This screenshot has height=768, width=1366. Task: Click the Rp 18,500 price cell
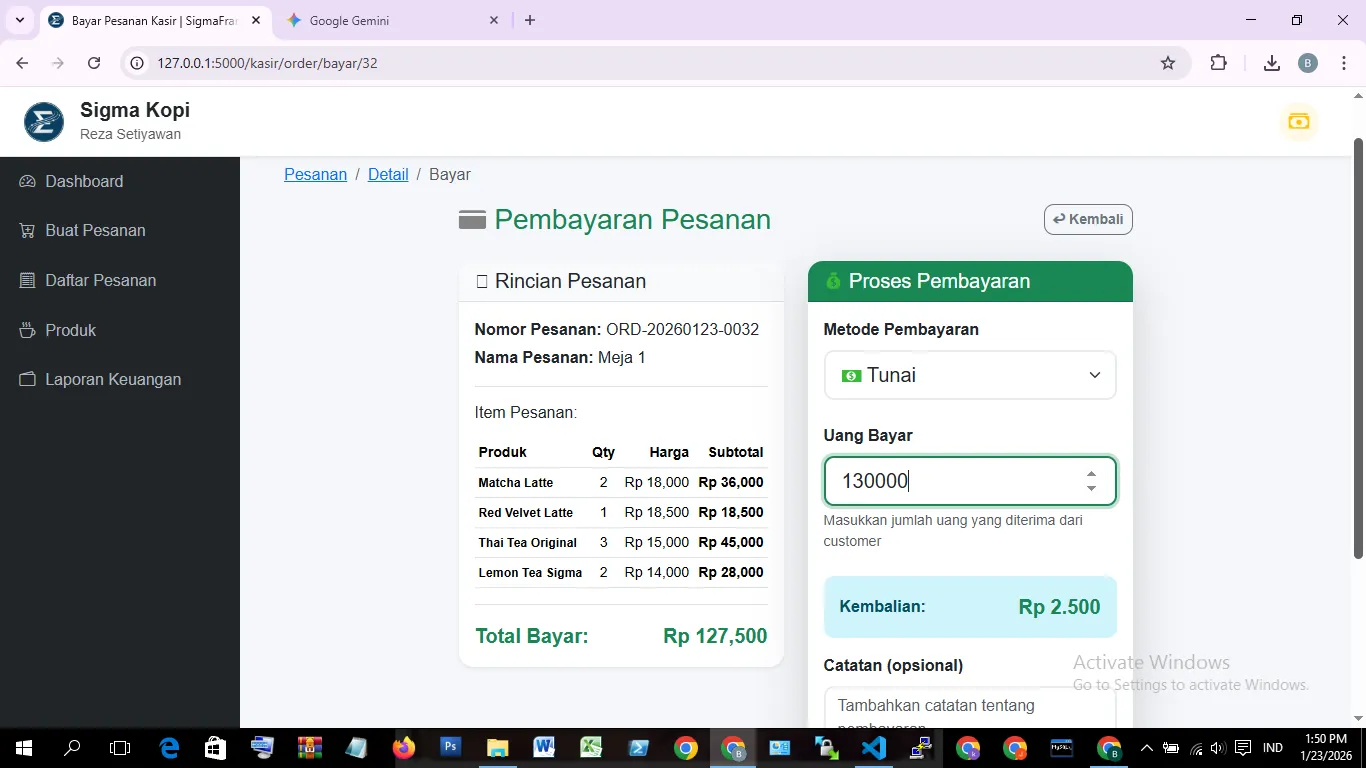point(657,512)
